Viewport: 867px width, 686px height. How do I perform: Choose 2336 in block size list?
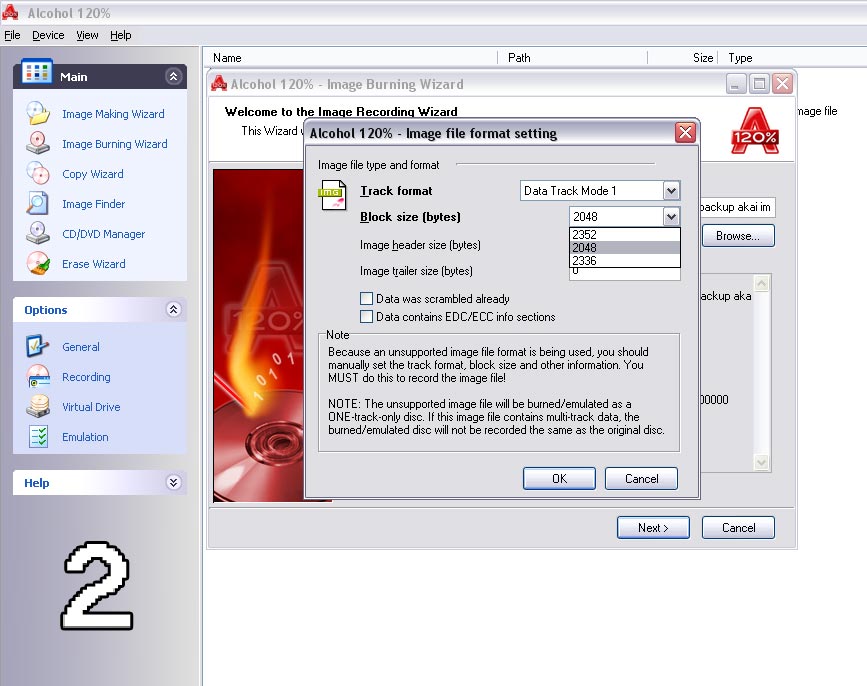click(x=624, y=260)
